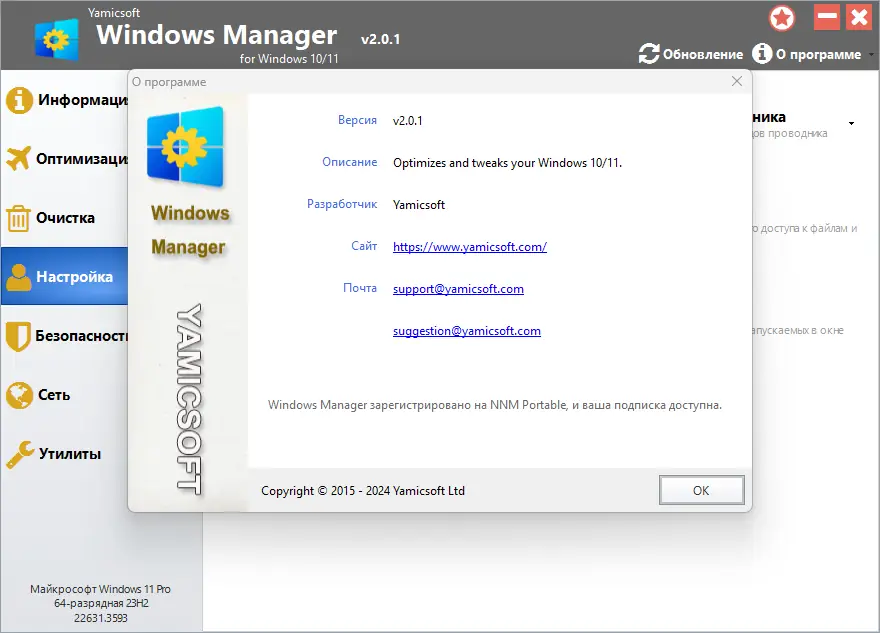Click the refresh arrows update icon
The height and width of the screenshot is (633, 880).
coord(649,54)
